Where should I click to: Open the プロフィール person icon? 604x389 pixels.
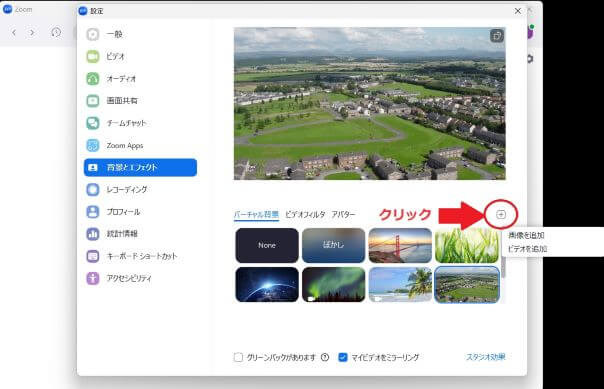click(92, 212)
